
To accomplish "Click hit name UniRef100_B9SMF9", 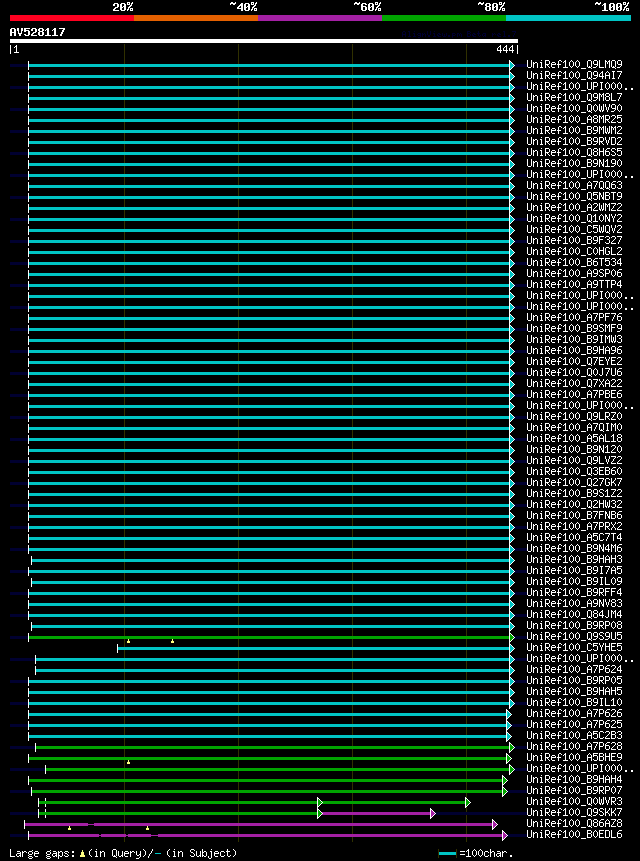I will 574,328.
